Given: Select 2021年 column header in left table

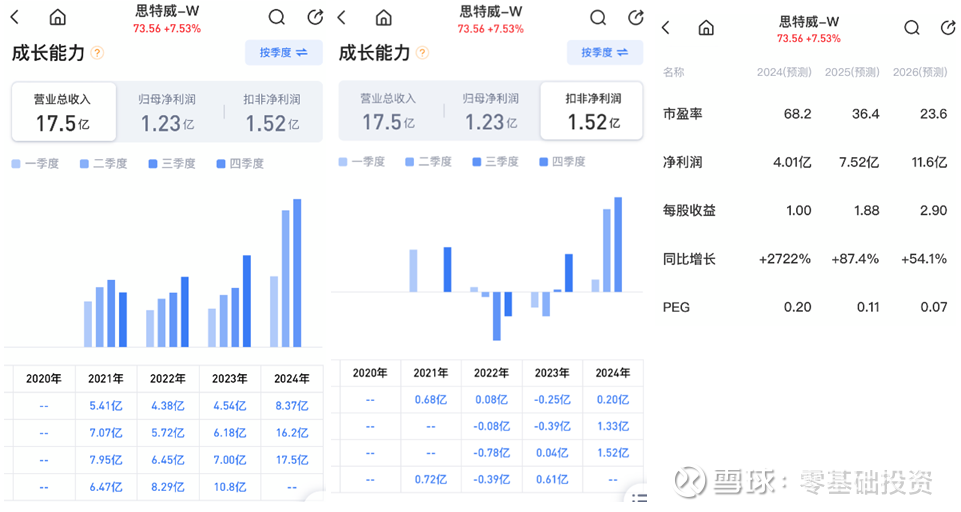Looking at the screenshot, I should pos(106,379).
